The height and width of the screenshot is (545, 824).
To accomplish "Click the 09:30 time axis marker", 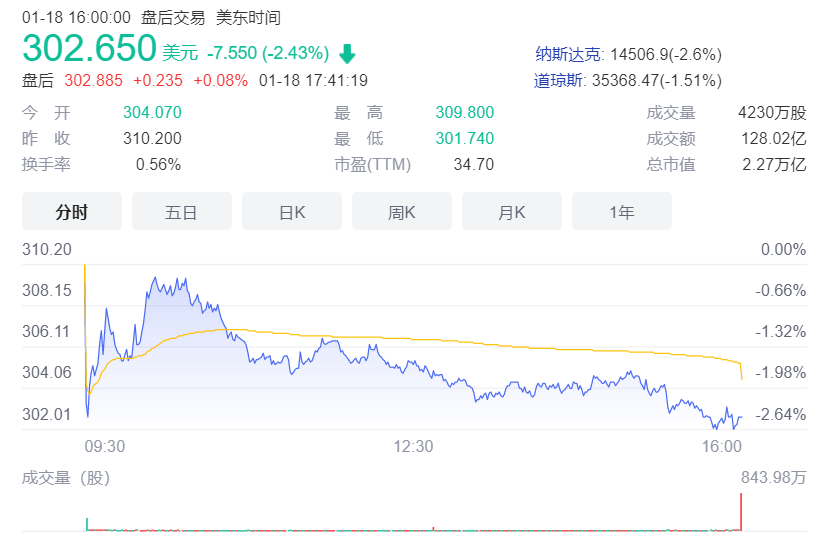I will [x=104, y=446].
